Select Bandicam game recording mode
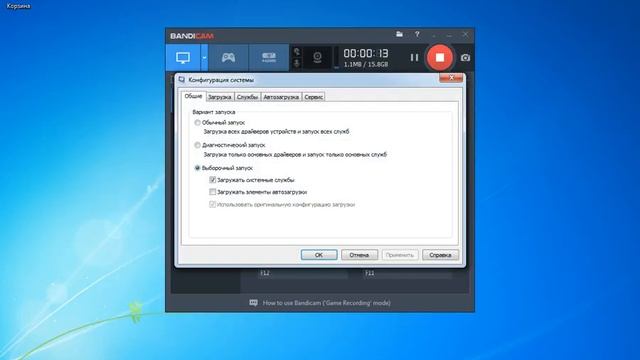 [x=228, y=58]
